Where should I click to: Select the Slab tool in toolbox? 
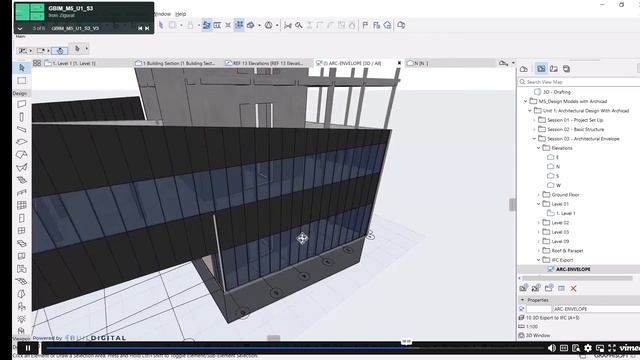(x=22, y=142)
